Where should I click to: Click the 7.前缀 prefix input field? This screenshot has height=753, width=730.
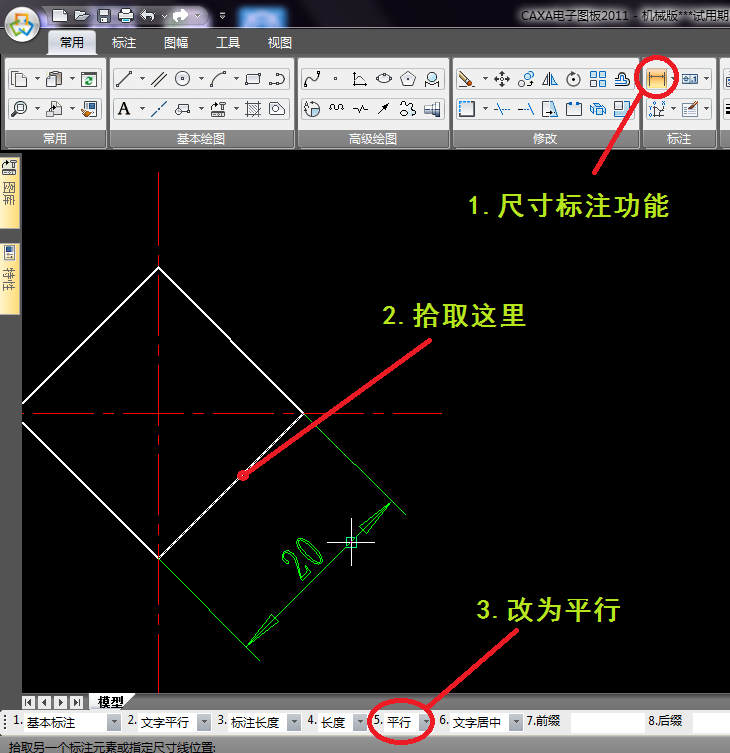[605, 722]
